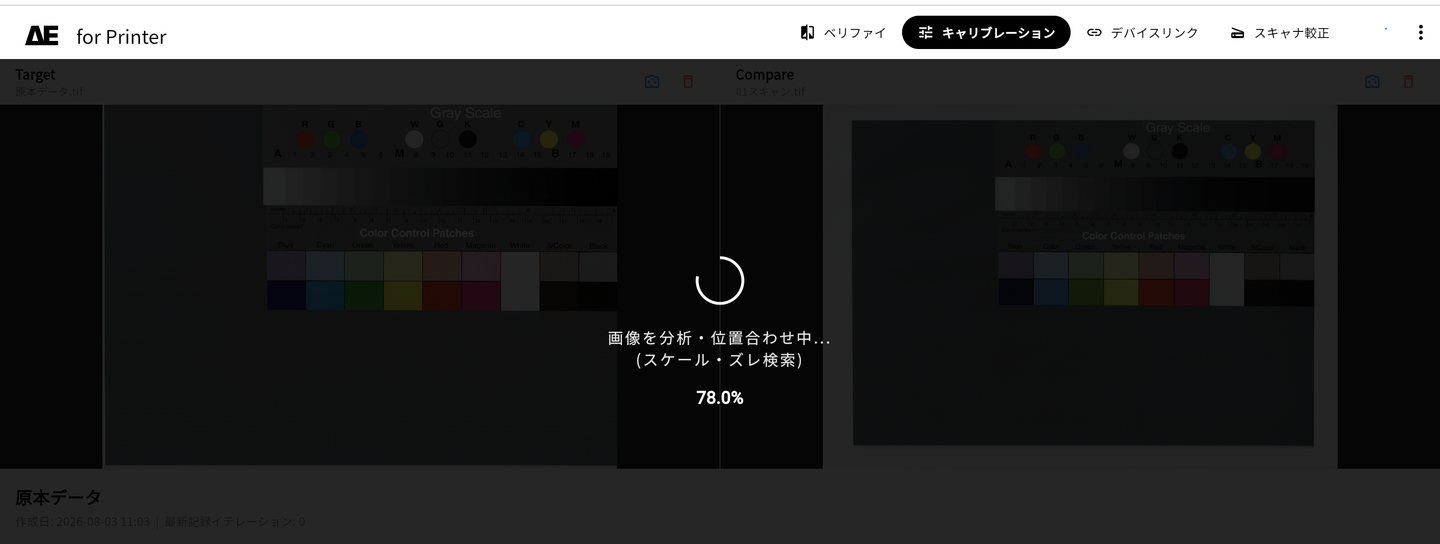Click the Compare scanned chart image

coord(1083,283)
